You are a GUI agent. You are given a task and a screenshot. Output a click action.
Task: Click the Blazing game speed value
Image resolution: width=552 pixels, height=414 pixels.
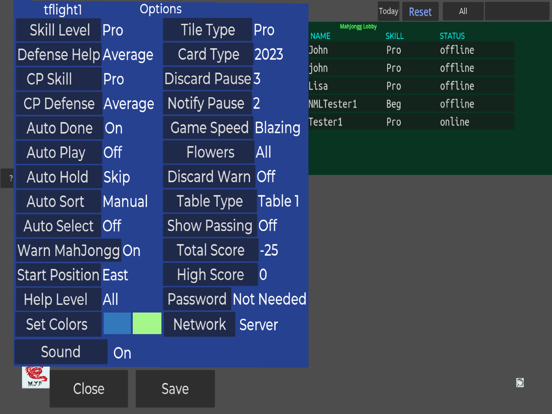tap(278, 128)
